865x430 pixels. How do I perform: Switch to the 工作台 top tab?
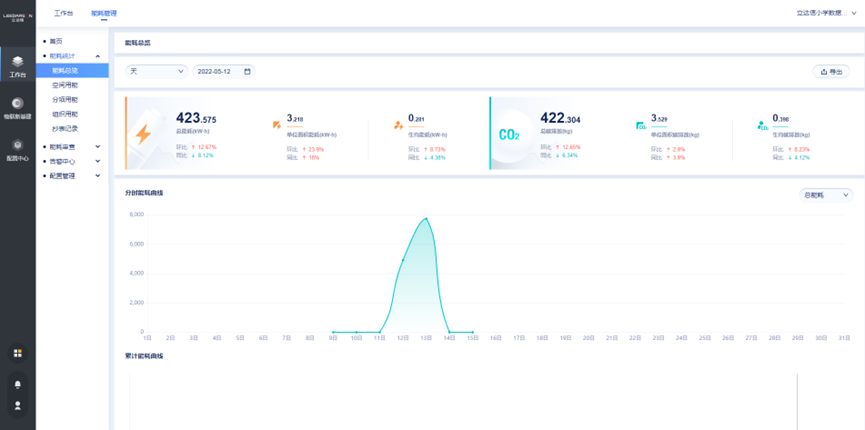[63, 14]
